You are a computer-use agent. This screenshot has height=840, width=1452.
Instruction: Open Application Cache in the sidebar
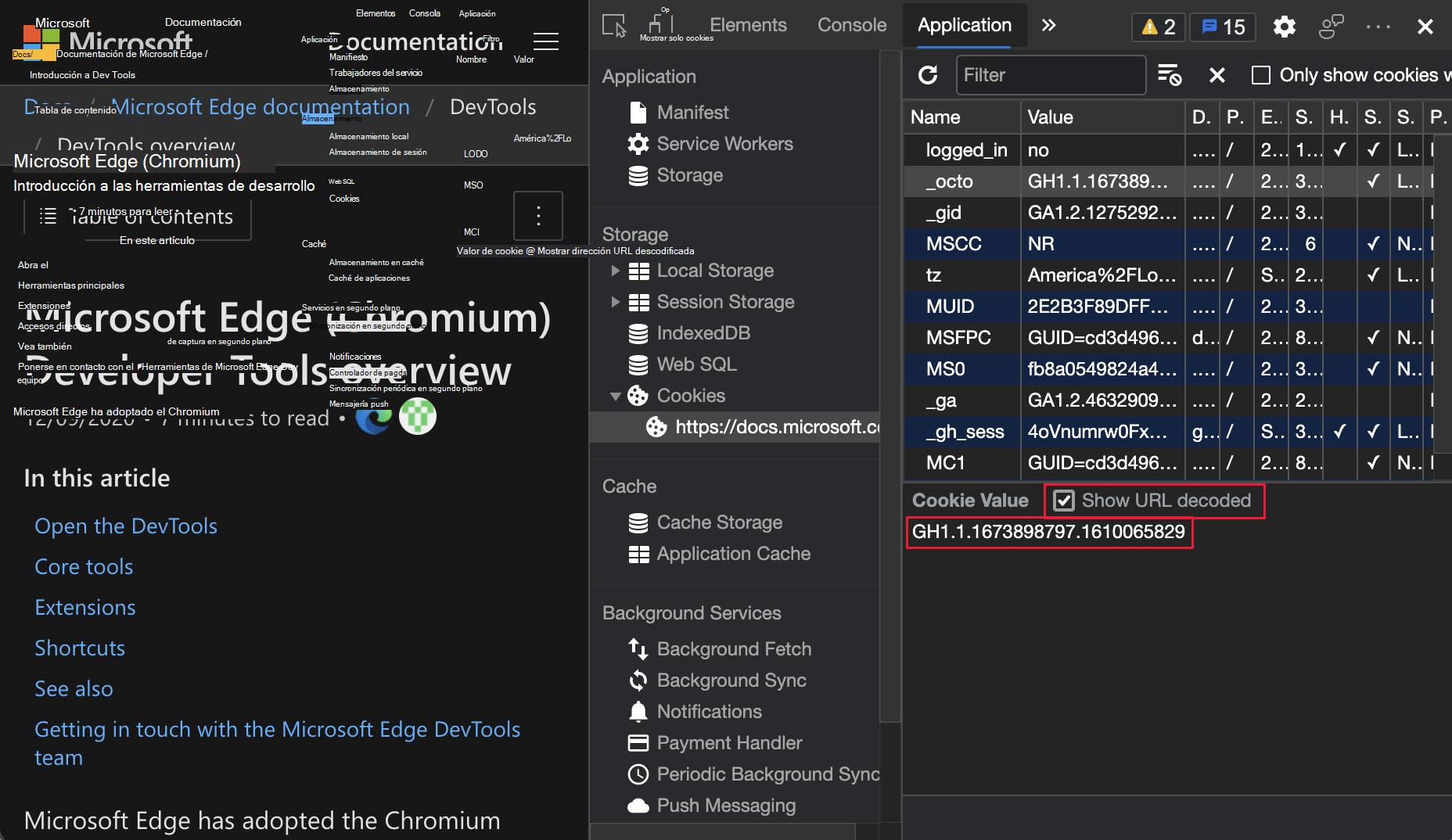(733, 554)
